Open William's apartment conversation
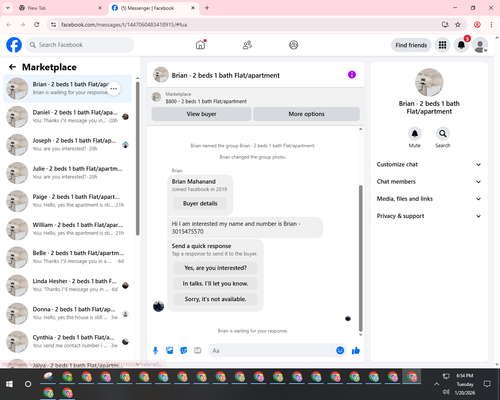Viewport: 500px width, 400px height. click(x=67, y=229)
